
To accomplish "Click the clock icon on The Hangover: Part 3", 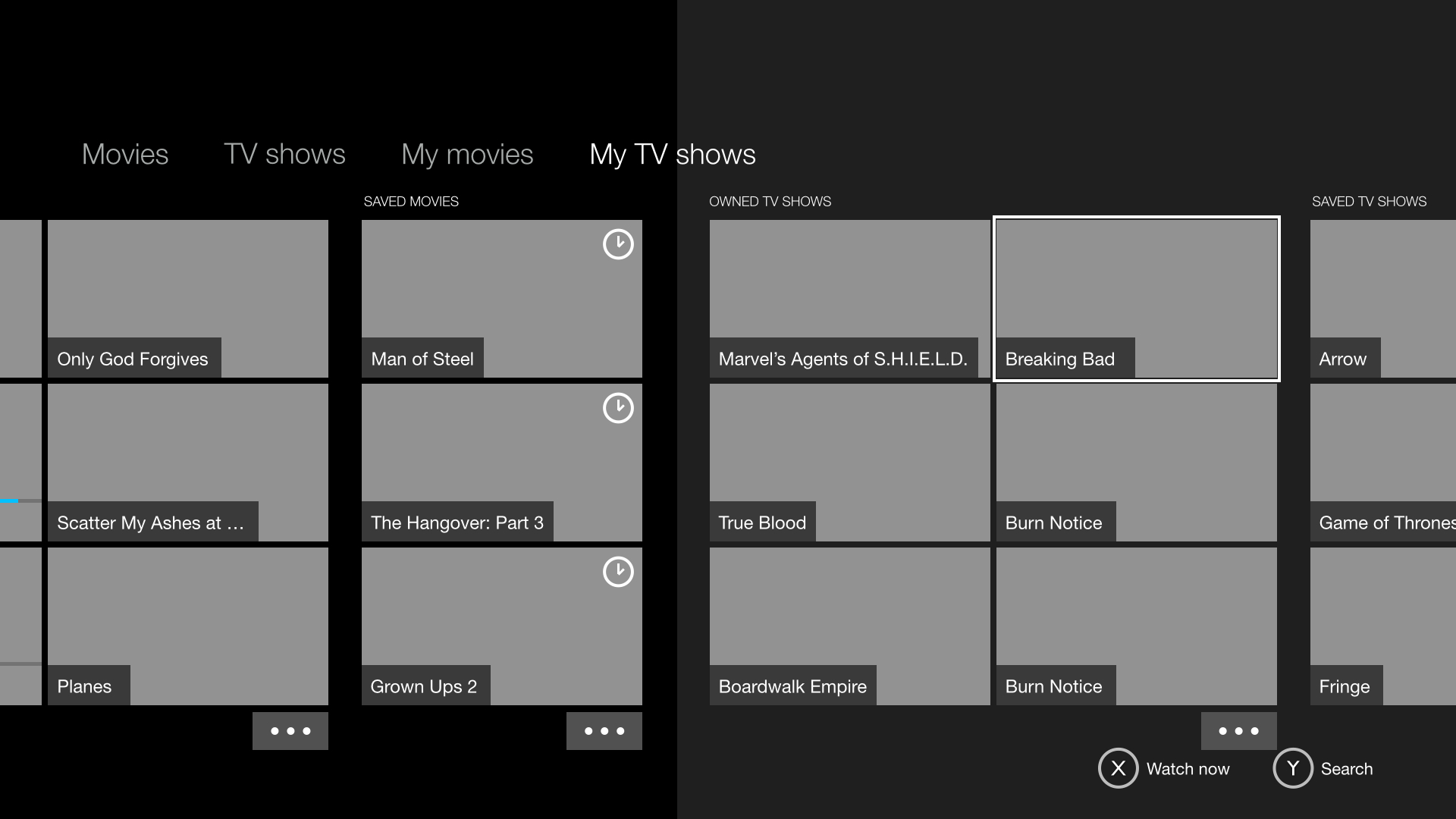I will coord(618,408).
